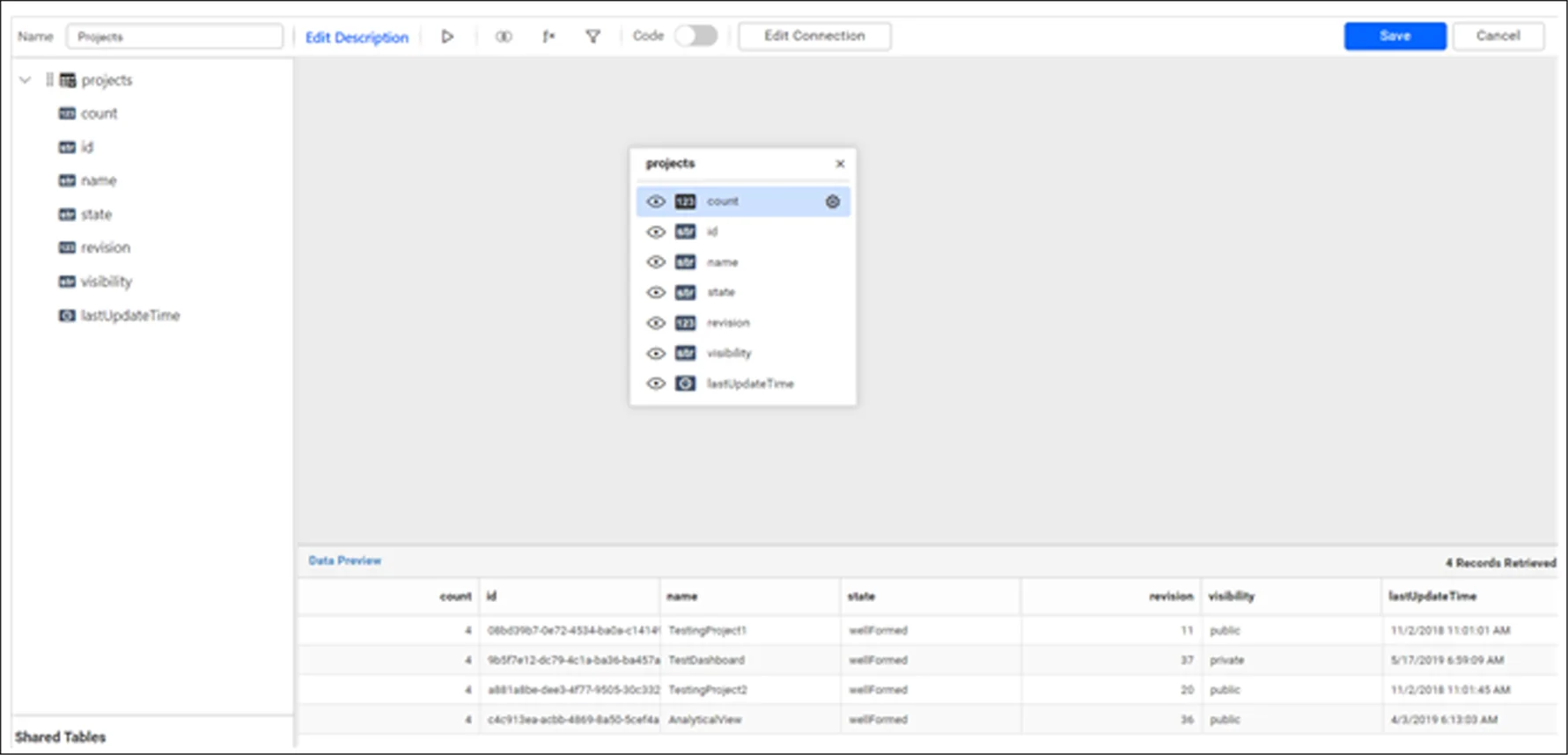This screenshot has height=755, width=1568.
Task: Collapse the projects tree node
Action: click(26, 80)
